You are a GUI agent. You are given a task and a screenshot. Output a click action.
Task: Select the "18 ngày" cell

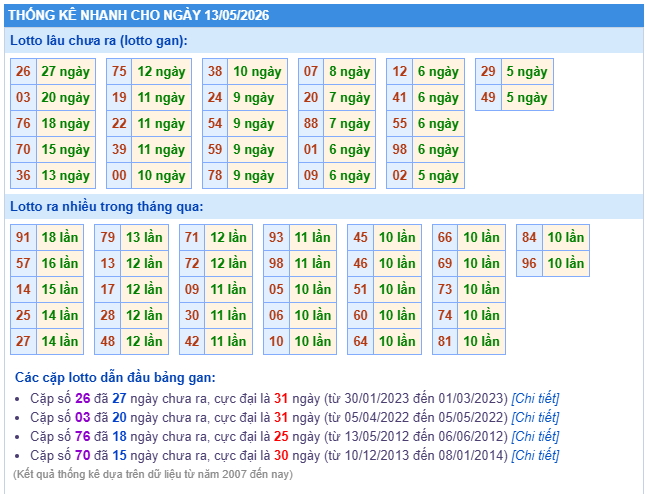click(x=66, y=123)
